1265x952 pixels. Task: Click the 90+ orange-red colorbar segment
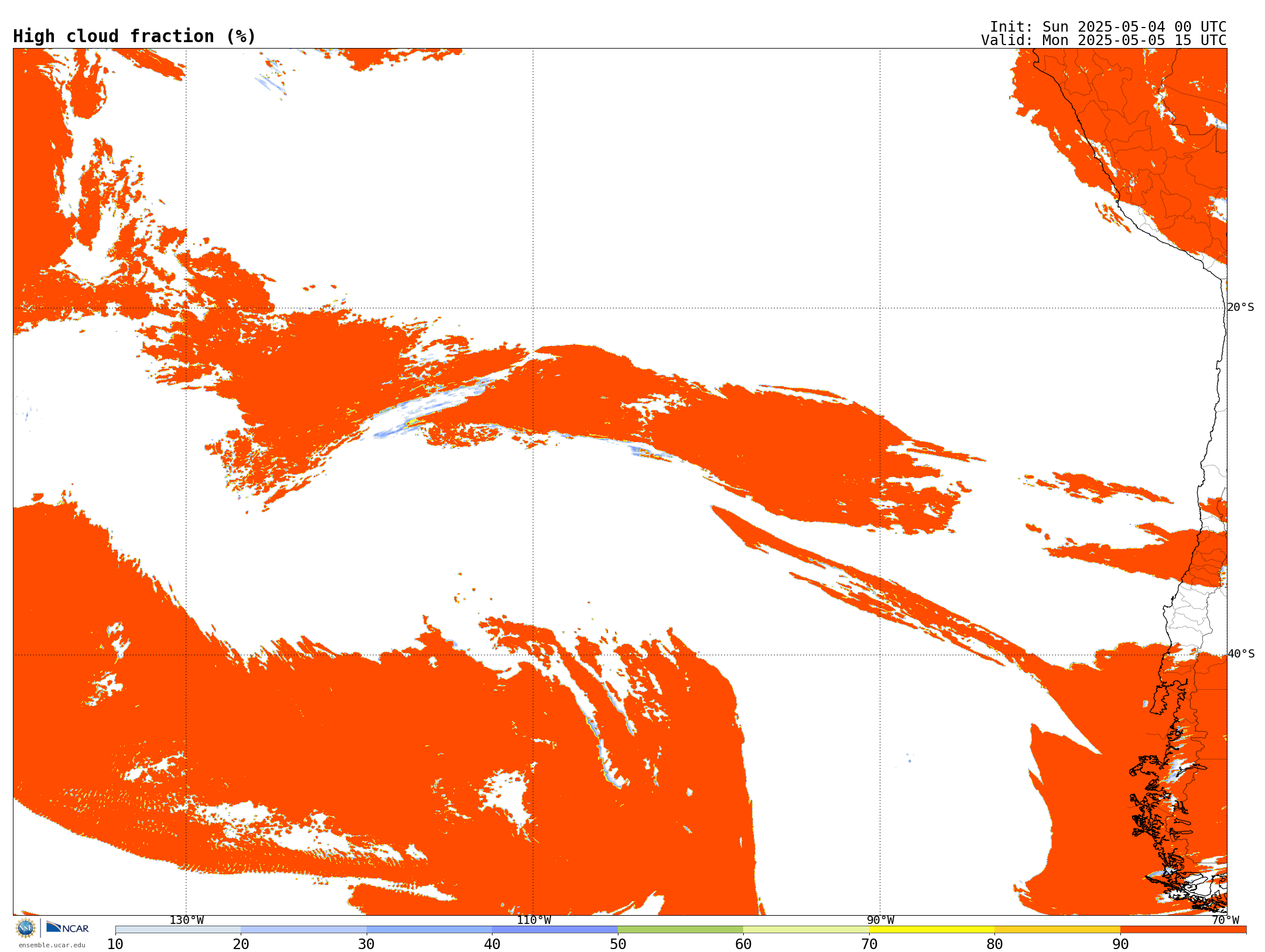(x=1183, y=930)
